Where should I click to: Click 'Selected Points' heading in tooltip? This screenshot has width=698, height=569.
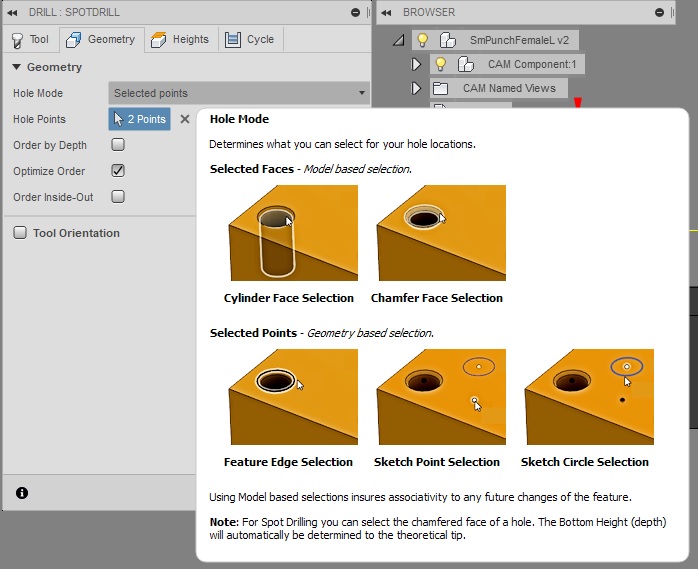click(253, 333)
